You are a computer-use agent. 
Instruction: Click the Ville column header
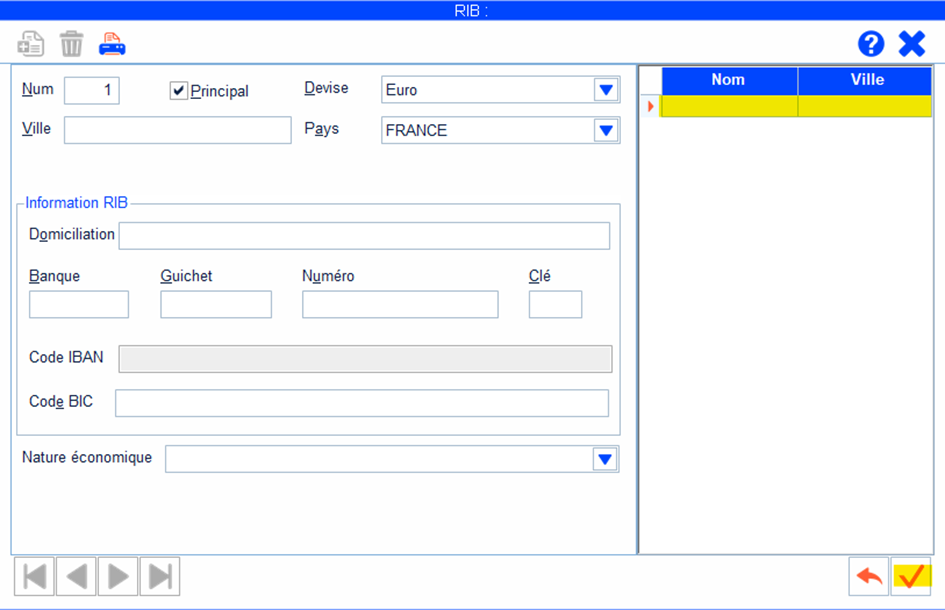pyautogui.click(x=866, y=80)
